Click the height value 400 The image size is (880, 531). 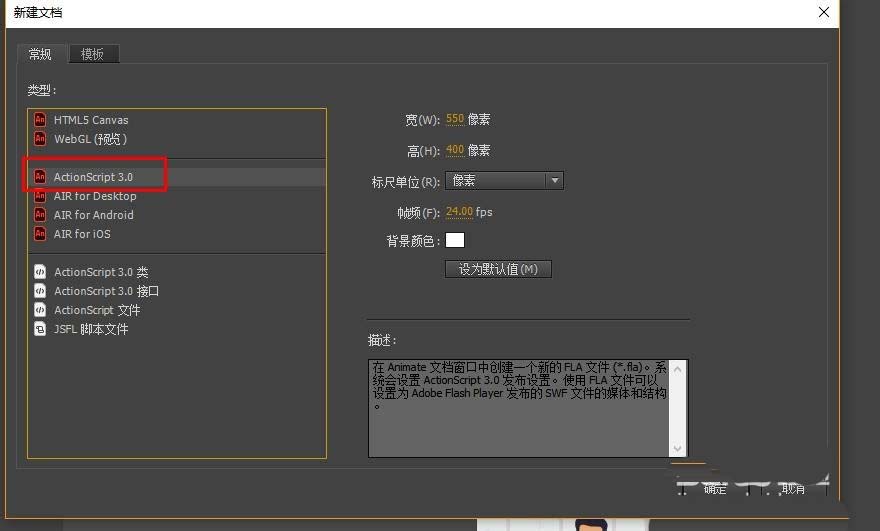pyautogui.click(x=455, y=150)
